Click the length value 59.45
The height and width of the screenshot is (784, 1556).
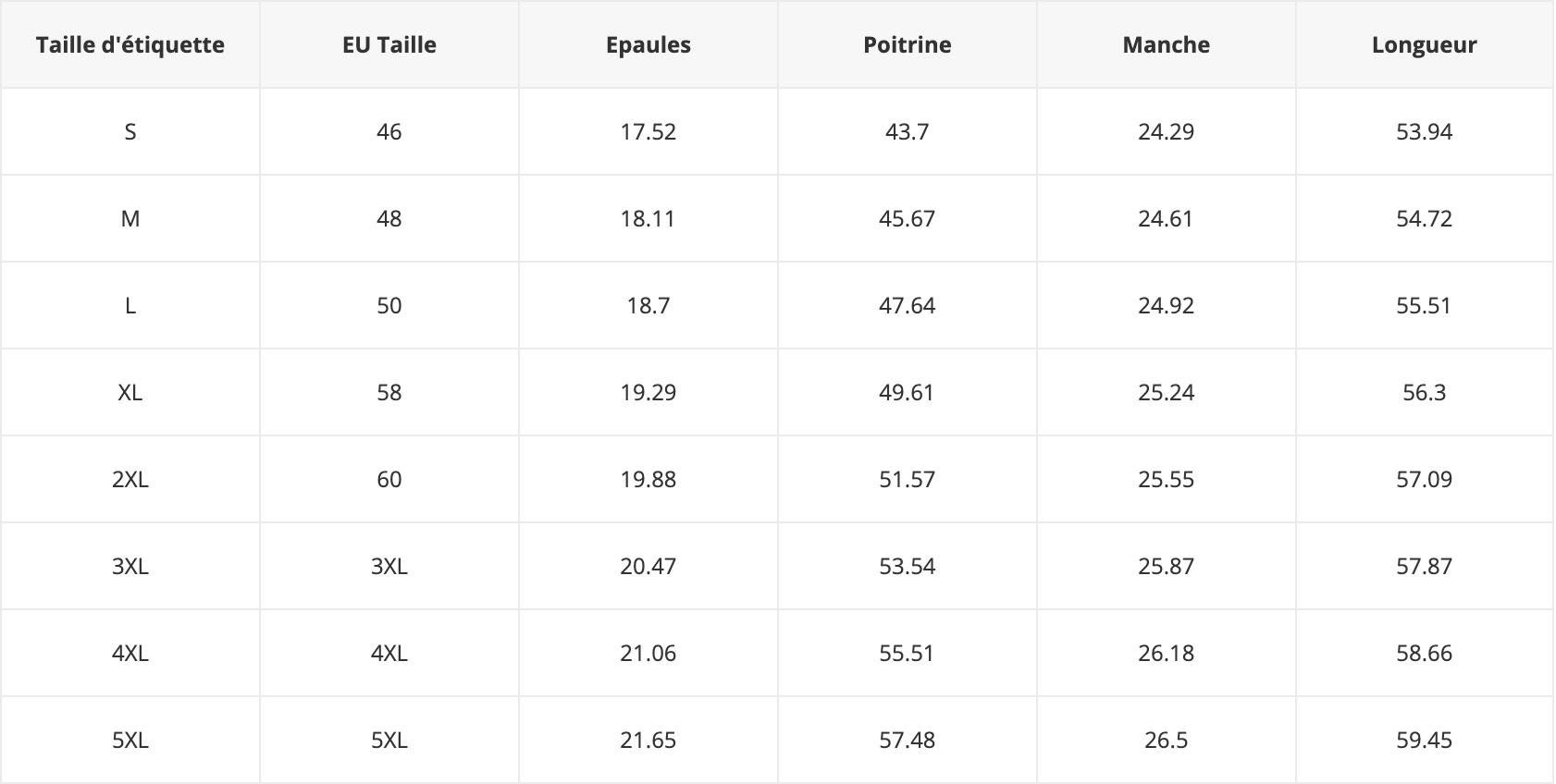(1425, 740)
